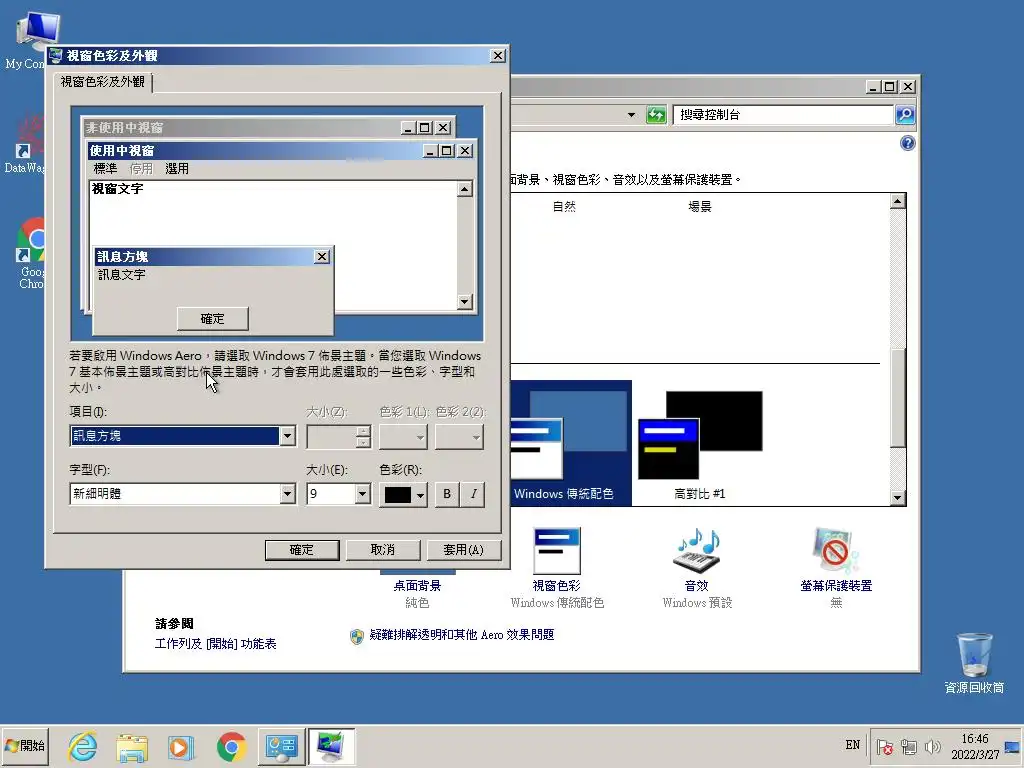Screen dimensions: 1024x768
Task: Select the 視窗色彩及外觀 tab
Action: coord(103,82)
